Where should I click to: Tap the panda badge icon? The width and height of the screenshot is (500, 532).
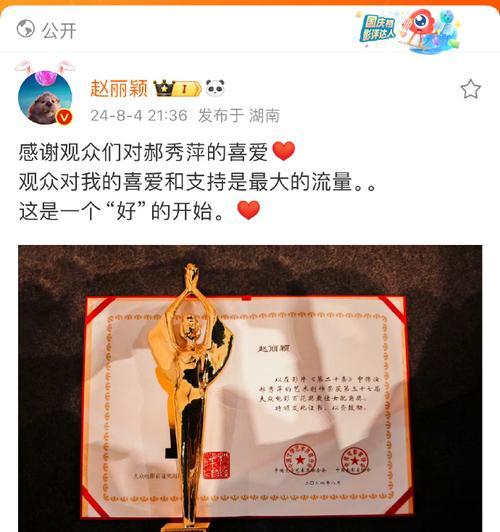[215, 89]
